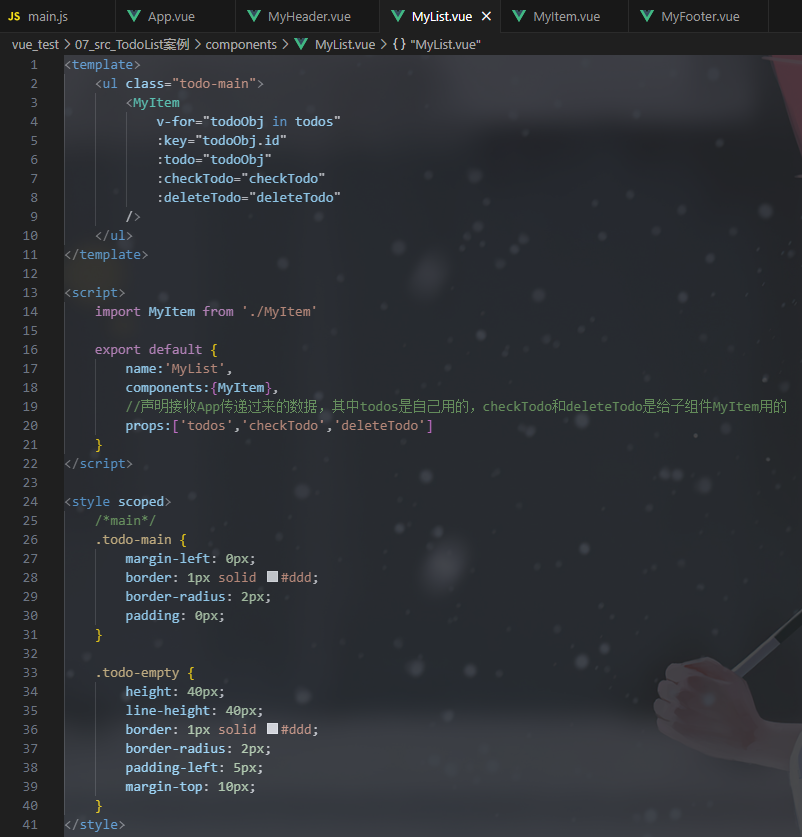
Task: Click the closing </ul> tag
Action: 114,235
